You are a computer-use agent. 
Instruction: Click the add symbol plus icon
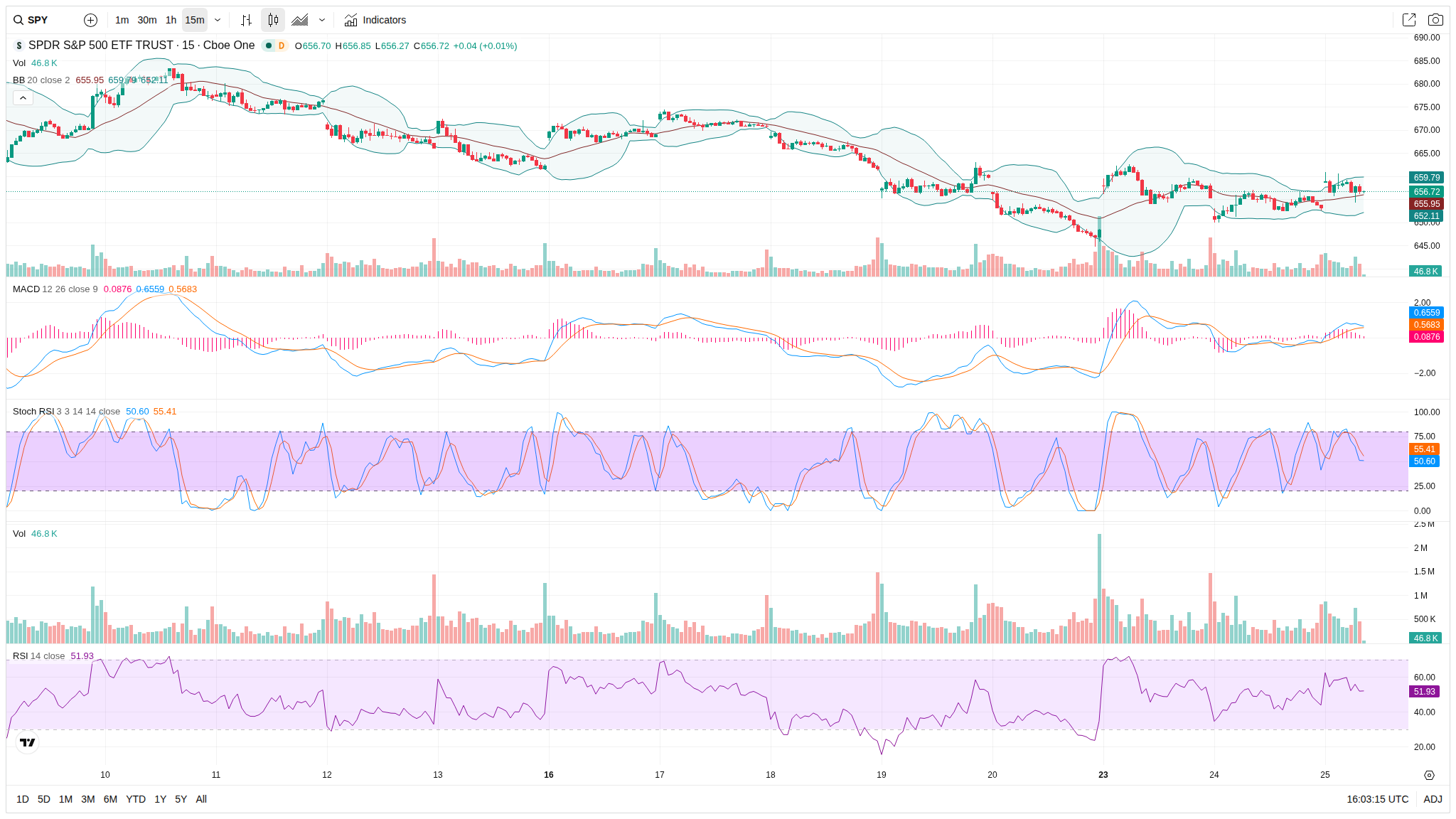(90, 20)
